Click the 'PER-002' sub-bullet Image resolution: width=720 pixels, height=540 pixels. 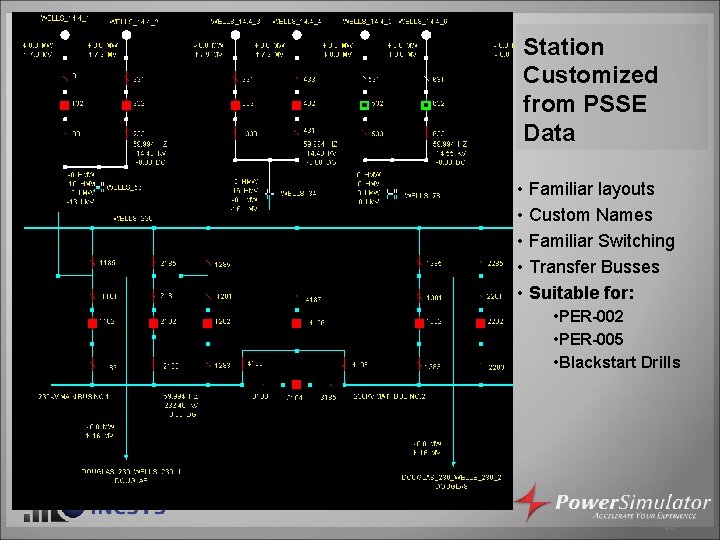[591, 316]
